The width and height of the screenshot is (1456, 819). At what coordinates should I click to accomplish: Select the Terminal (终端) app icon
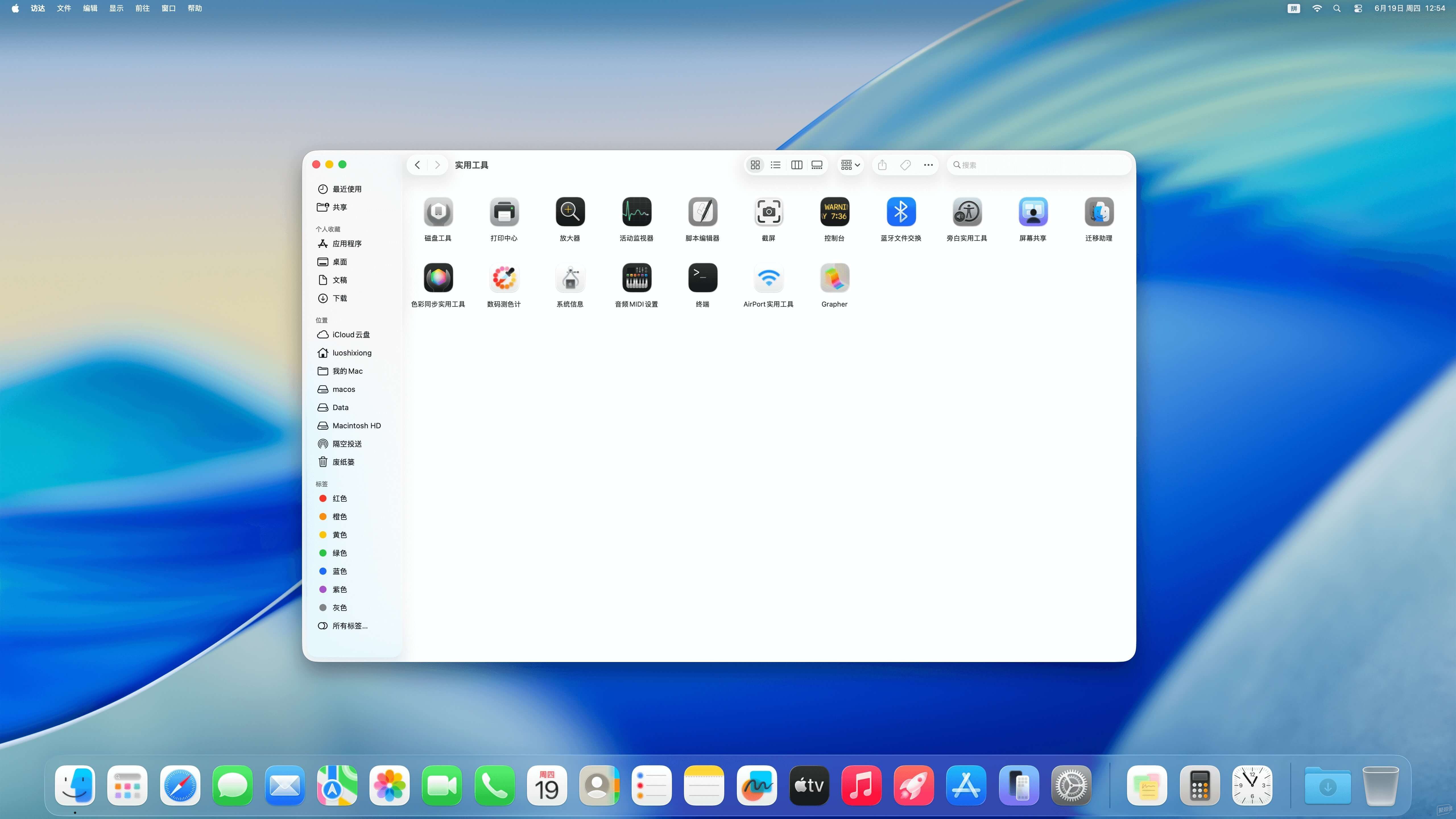(703, 278)
